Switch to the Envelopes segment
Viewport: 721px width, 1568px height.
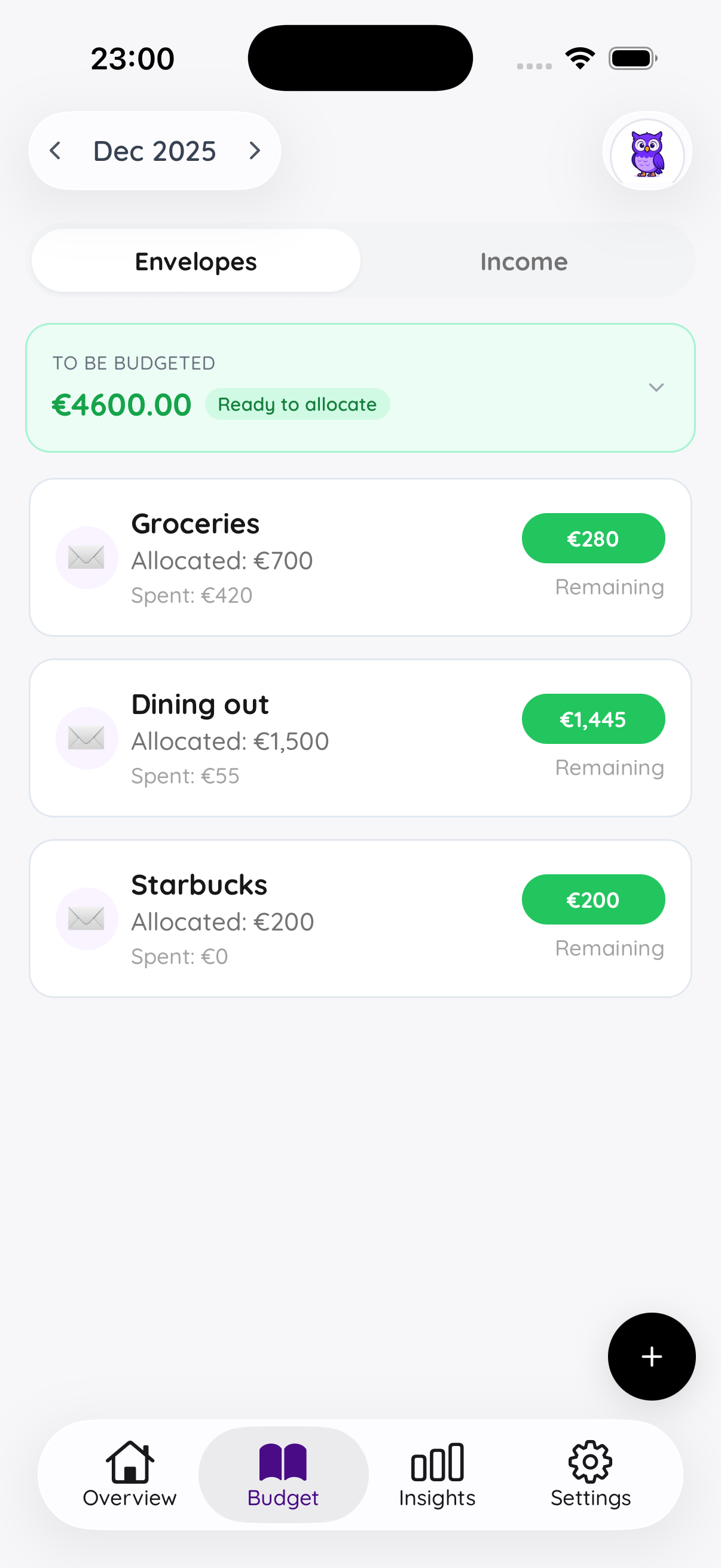point(196,262)
